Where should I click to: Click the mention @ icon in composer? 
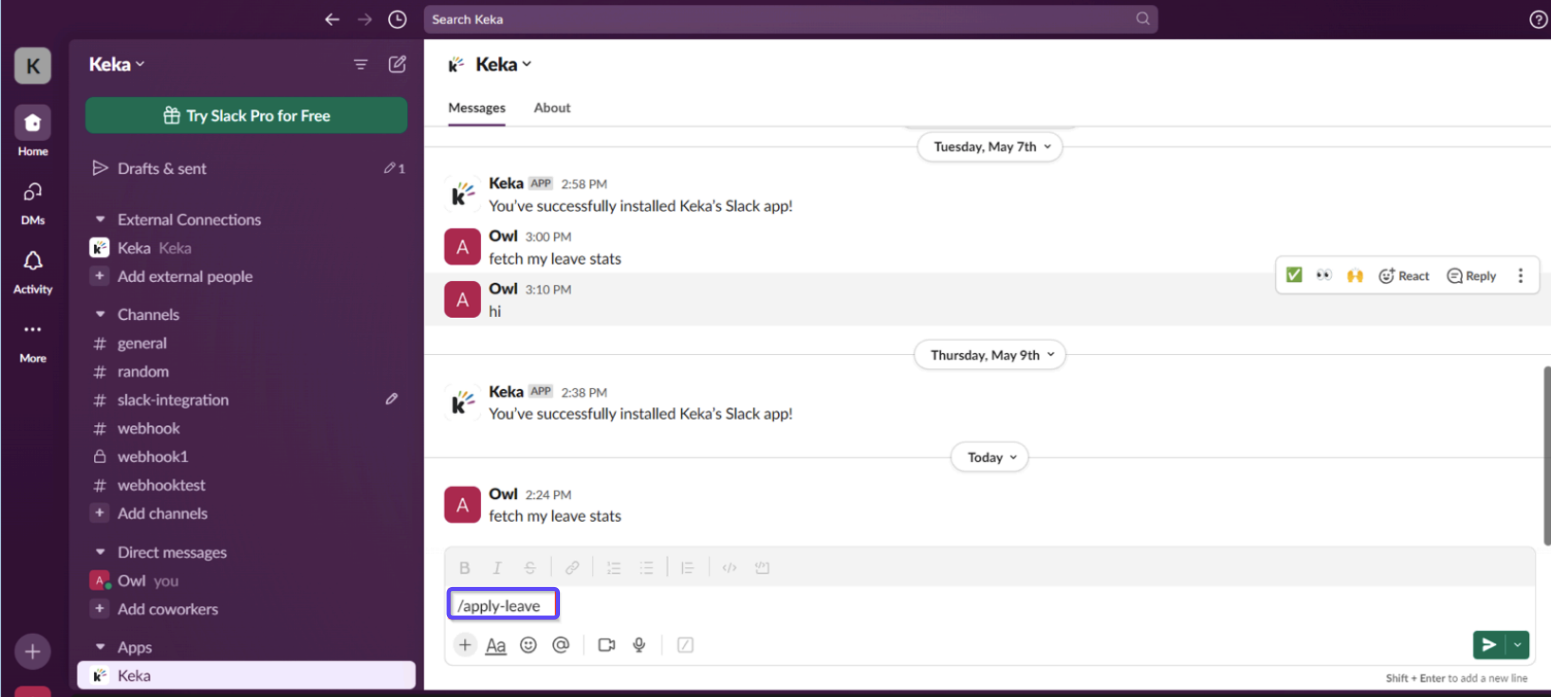point(561,645)
